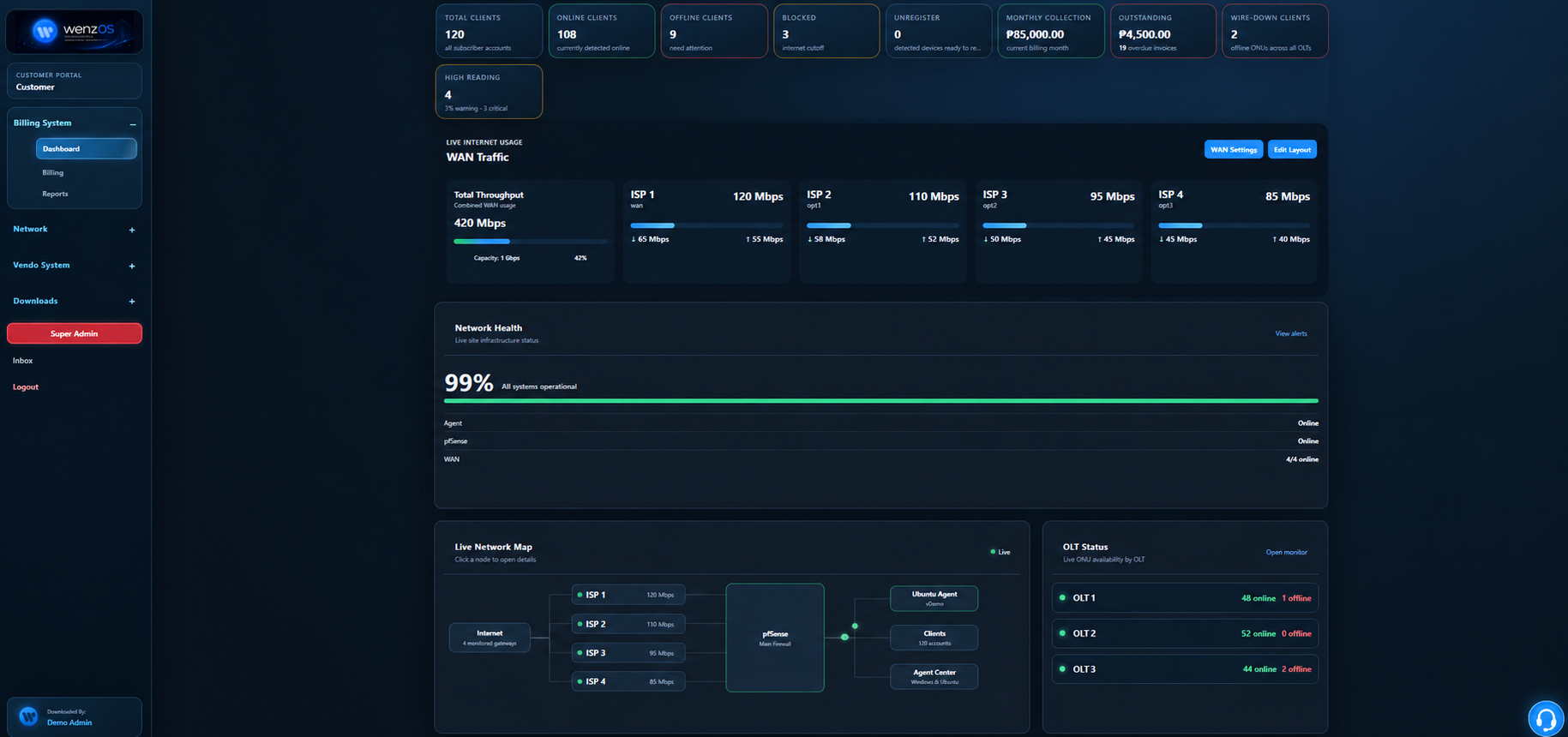Click the Super Admin button
Screen dimensions: 1568x737
coord(75,333)
